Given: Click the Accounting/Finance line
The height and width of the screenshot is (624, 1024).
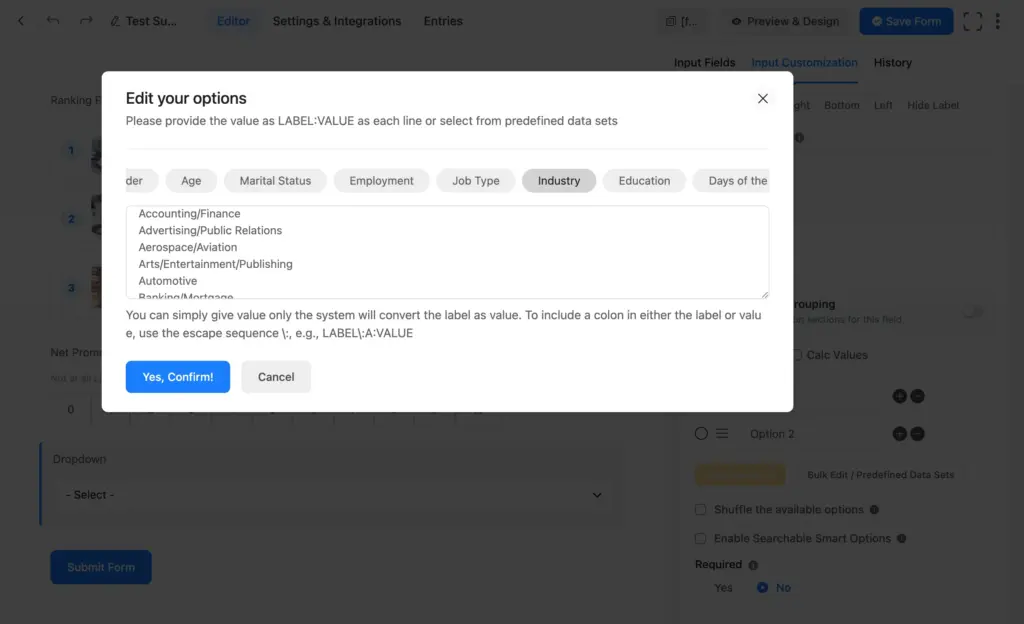Looking at the screenshot, I should click(x=189, y=213).
